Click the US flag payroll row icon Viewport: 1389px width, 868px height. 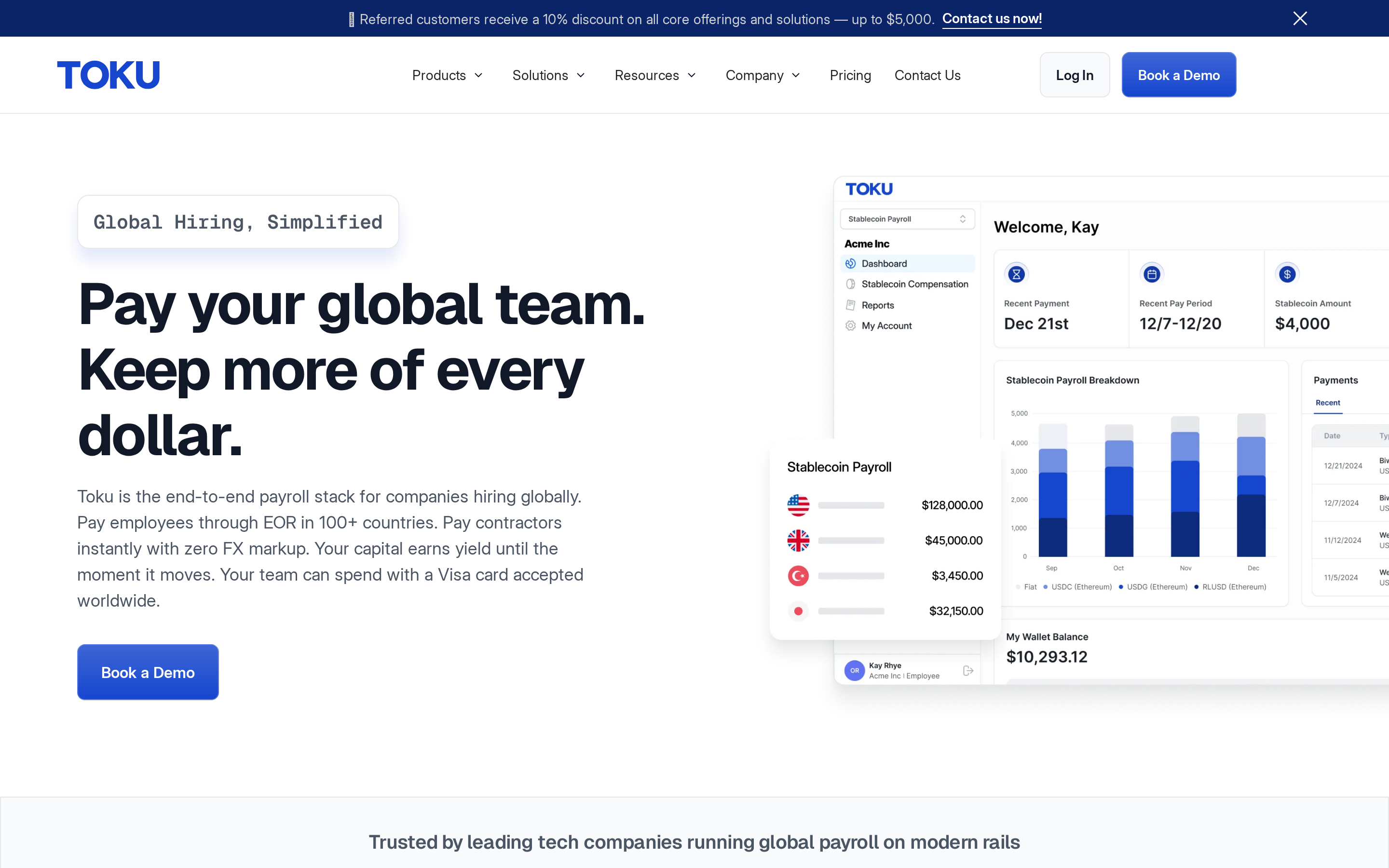pyautogui.click(x=798, y=505)
